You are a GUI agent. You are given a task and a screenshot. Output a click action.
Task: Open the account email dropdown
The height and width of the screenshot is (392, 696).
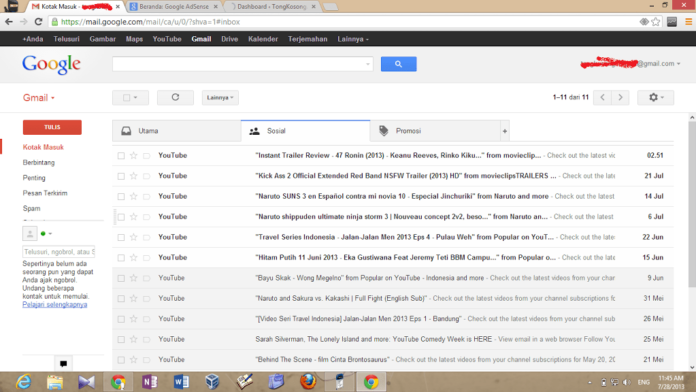pyautogui.click(x=630, y=64)
